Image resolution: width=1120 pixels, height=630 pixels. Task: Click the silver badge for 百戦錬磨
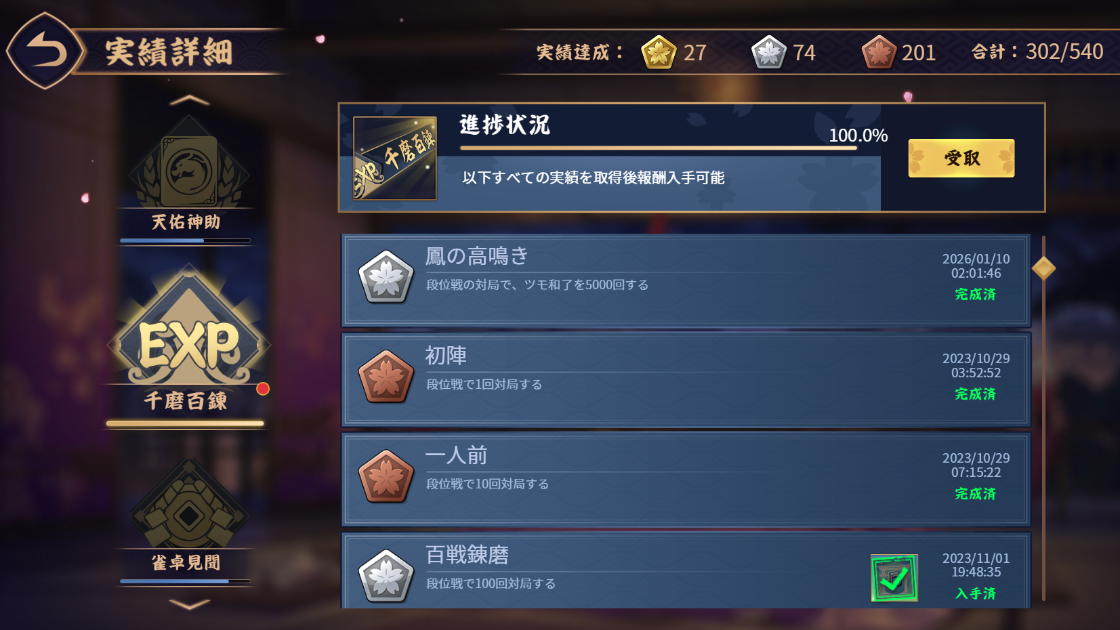tap(386, 576)
